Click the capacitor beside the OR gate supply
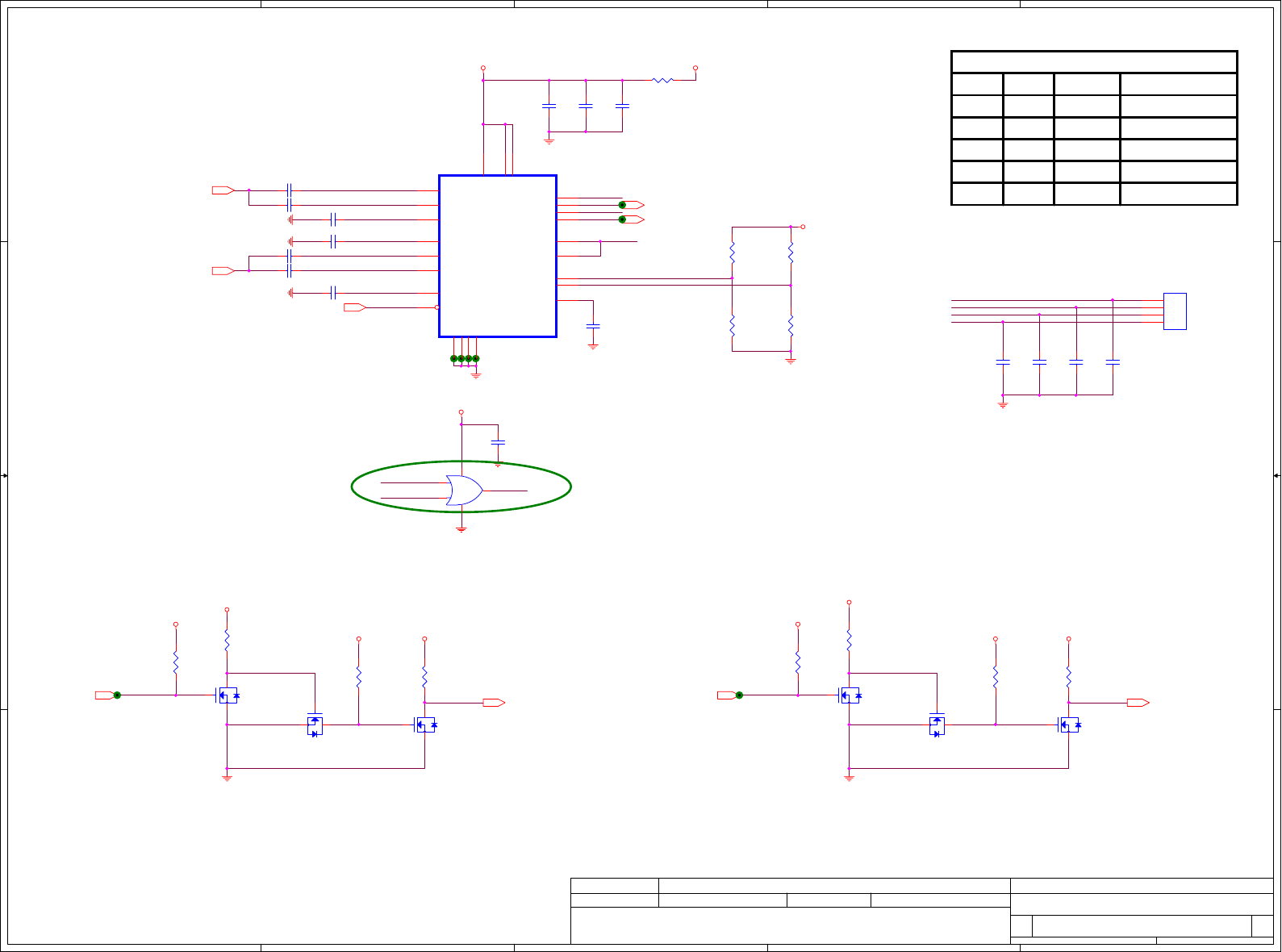Screen dimensions: 1282x952 (498, 443)
